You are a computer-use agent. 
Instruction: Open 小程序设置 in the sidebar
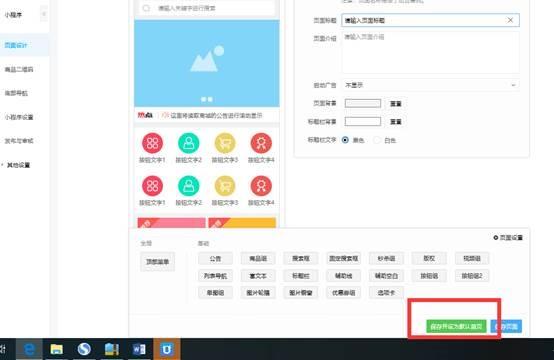click(19, 117)
